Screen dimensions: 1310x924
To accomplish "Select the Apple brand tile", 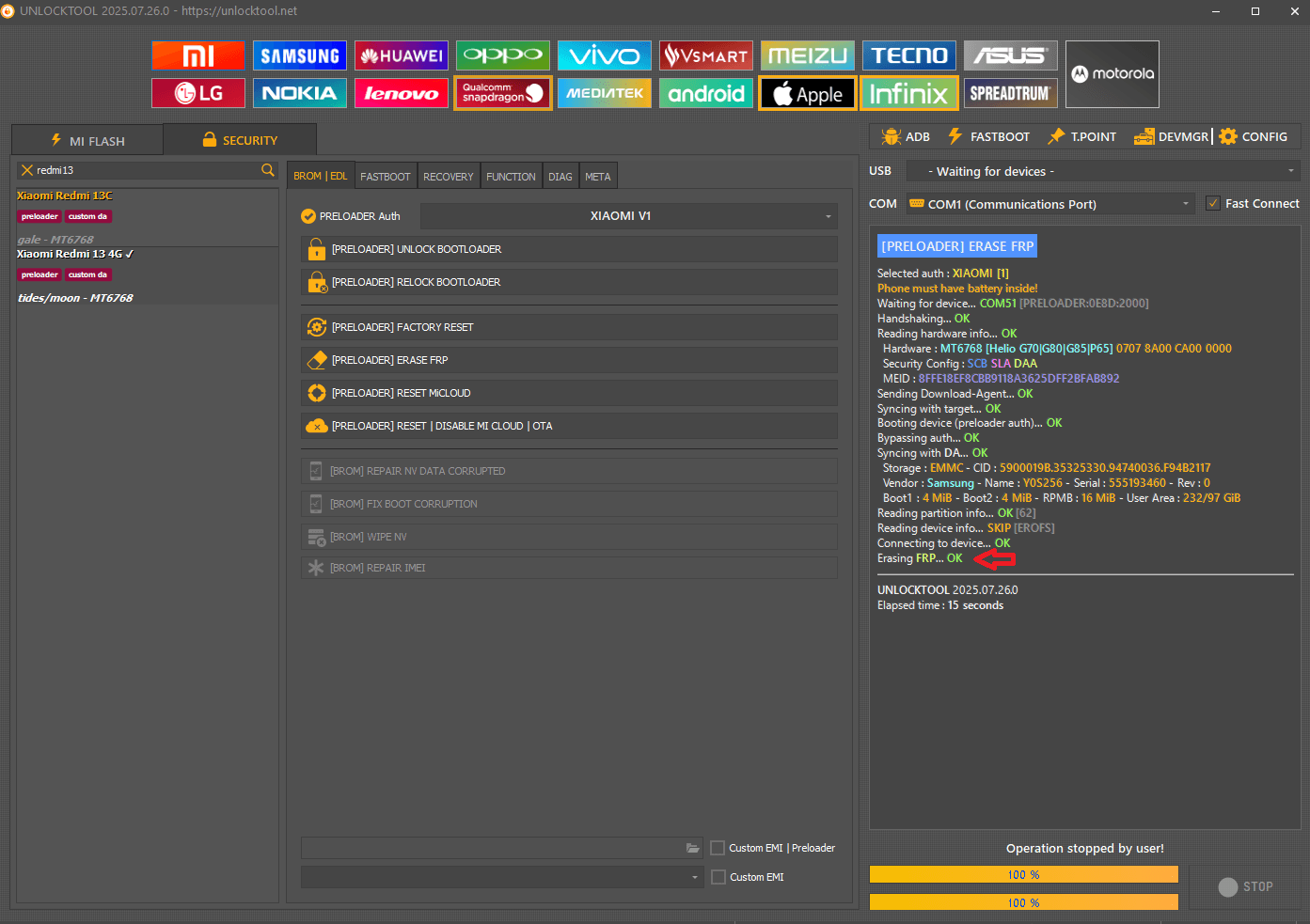I will coord(807,93).
